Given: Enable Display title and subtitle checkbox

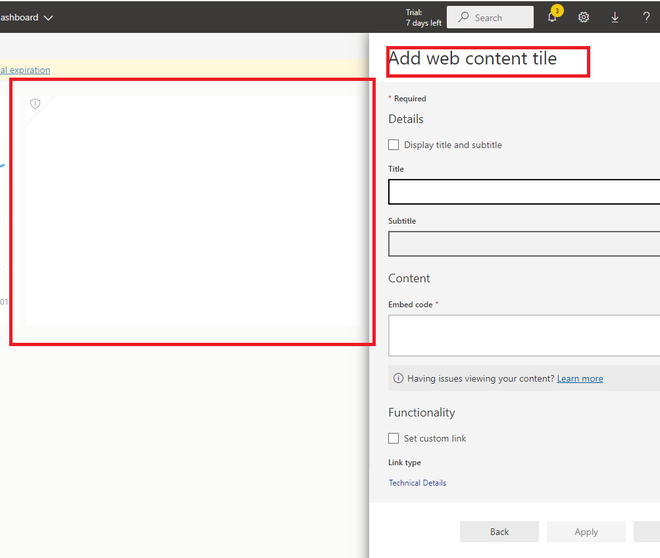Looking at the screenshot, I should (x=394, y=145).
